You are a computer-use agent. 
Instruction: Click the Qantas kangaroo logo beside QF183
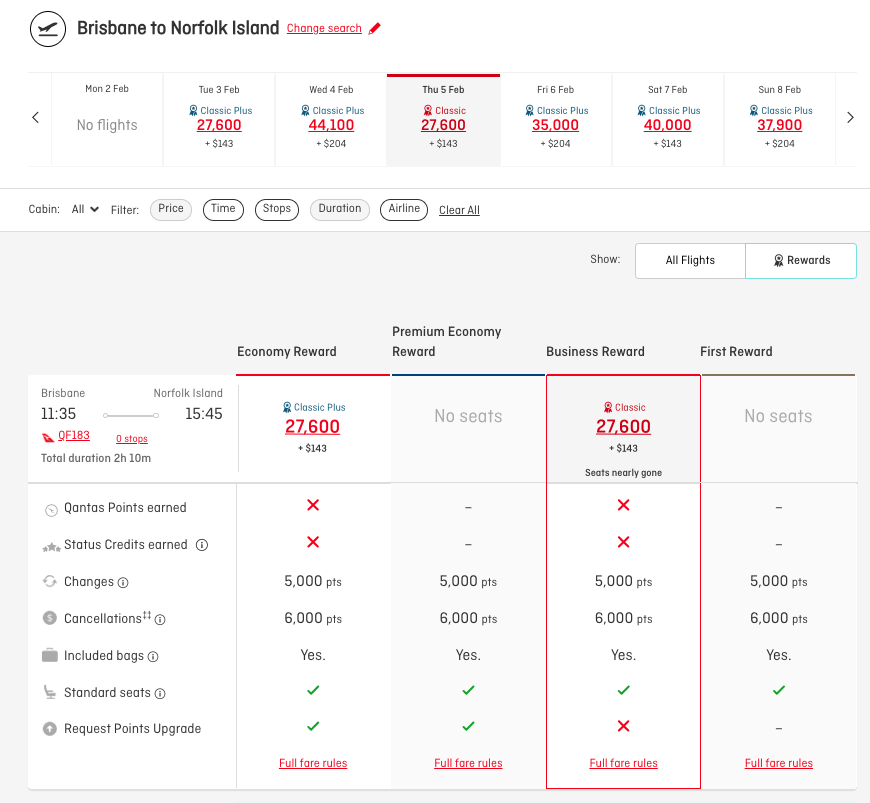click(48, 438)
